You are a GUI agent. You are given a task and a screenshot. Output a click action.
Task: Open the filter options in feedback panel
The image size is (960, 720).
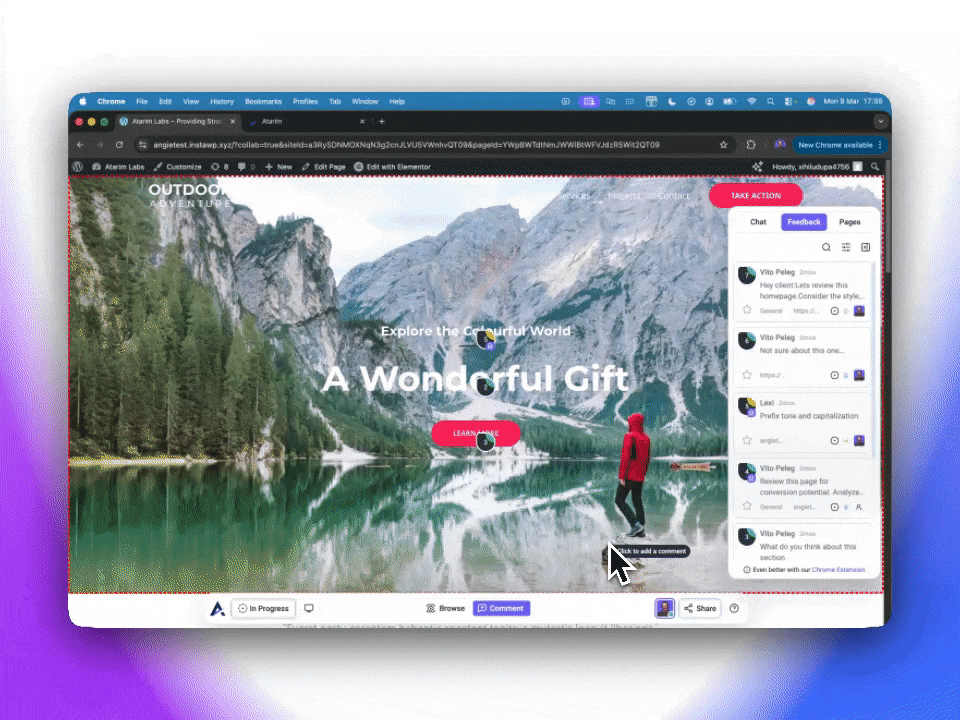click(x=846, y=247)
